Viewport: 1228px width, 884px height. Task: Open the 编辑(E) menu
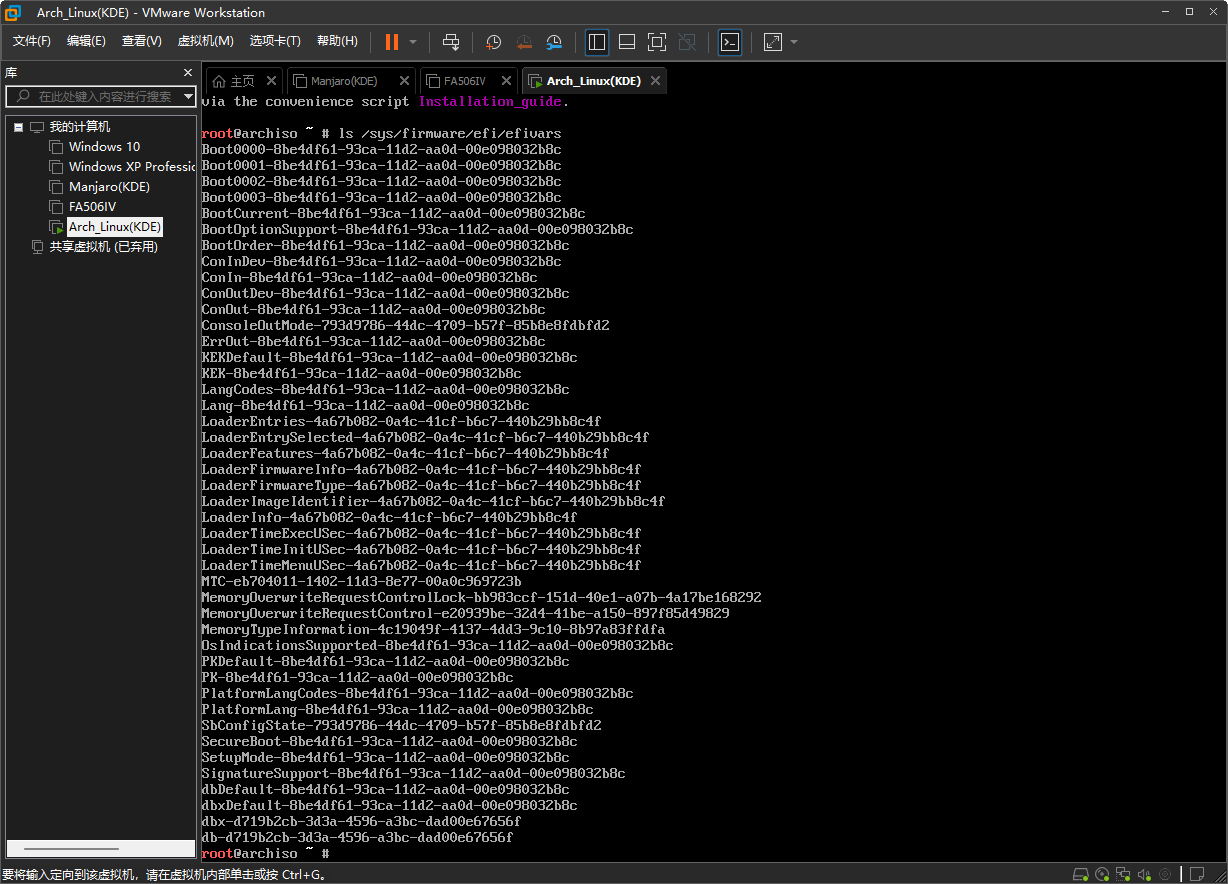[x=86, y=41]
